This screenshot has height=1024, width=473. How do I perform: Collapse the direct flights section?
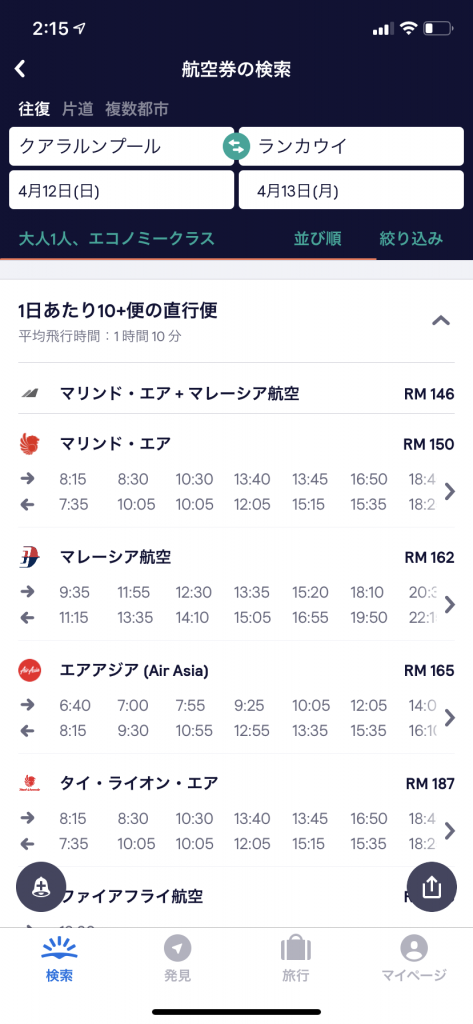click(x=441, y=321)
